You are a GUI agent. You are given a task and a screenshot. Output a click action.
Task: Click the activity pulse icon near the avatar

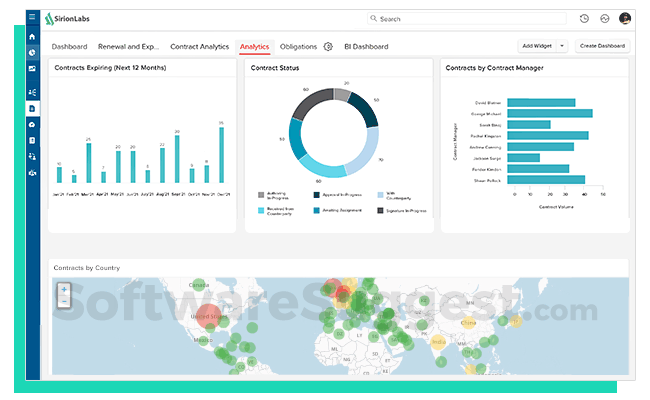[604, 18]
